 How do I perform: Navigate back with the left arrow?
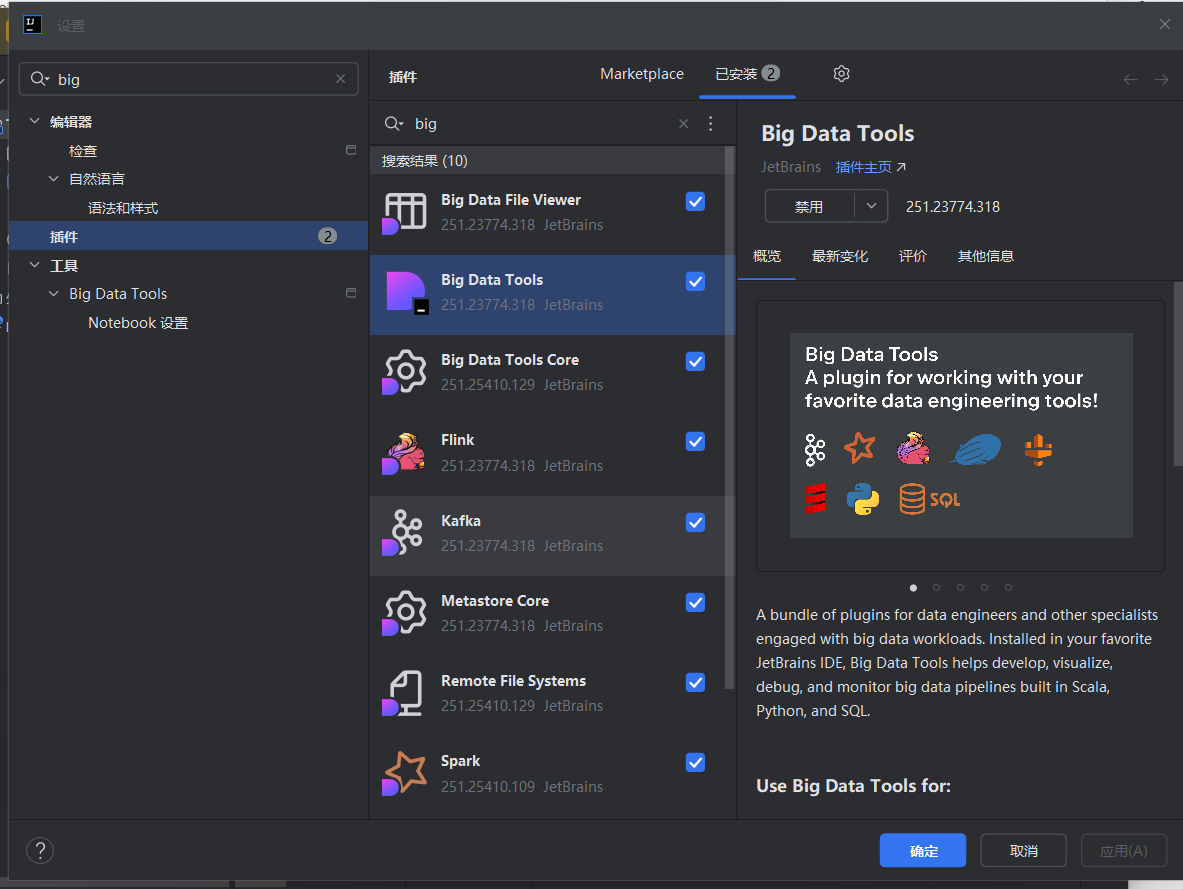point(1130,79)
